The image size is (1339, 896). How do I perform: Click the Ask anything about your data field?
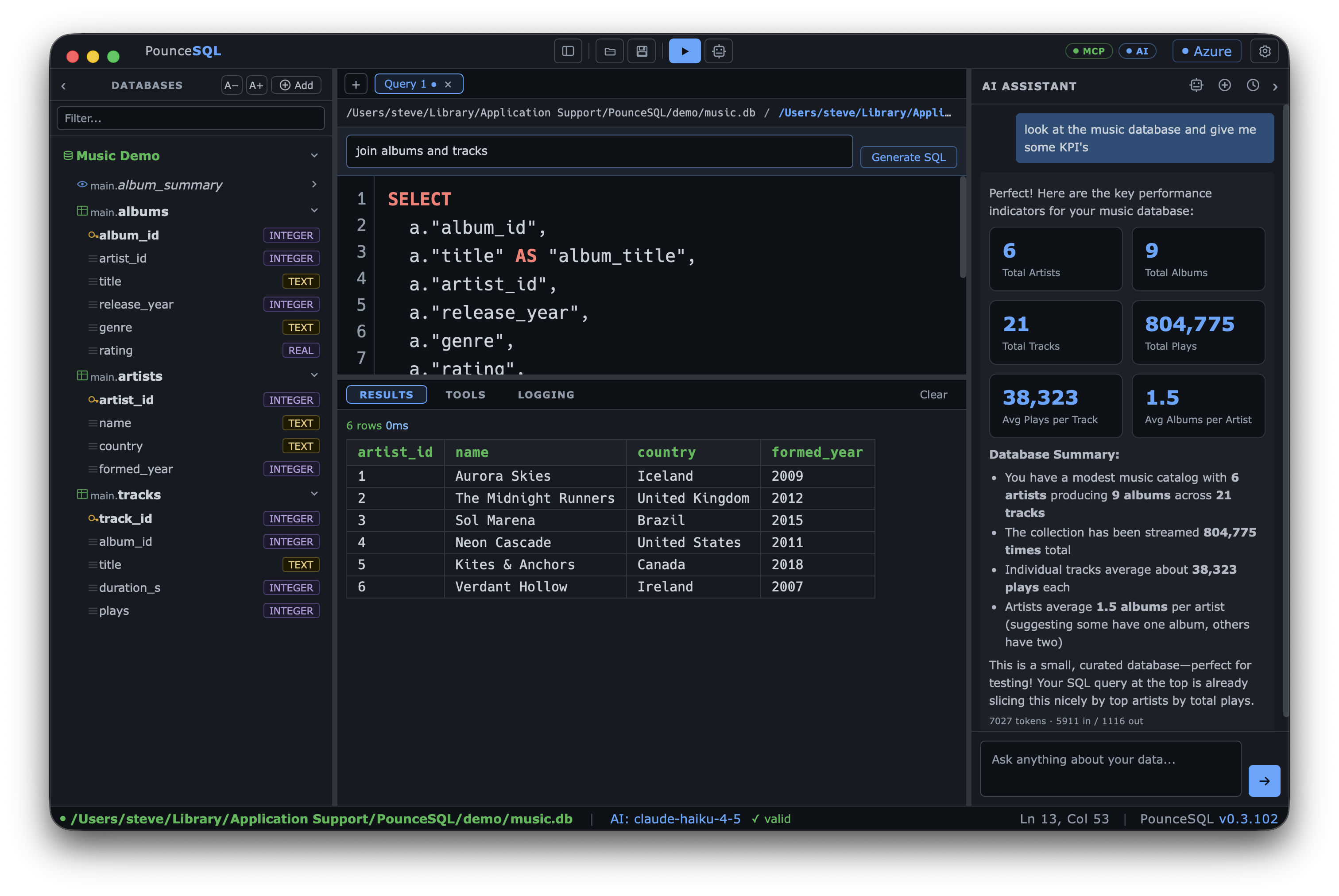pyautogui.click(x=1111, y=769)
